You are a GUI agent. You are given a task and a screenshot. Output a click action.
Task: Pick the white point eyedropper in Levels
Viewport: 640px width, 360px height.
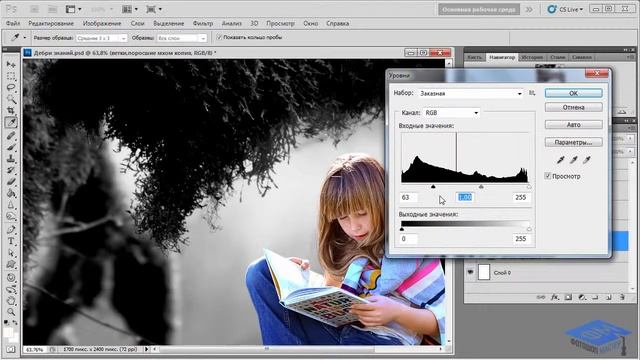[587, 160]
